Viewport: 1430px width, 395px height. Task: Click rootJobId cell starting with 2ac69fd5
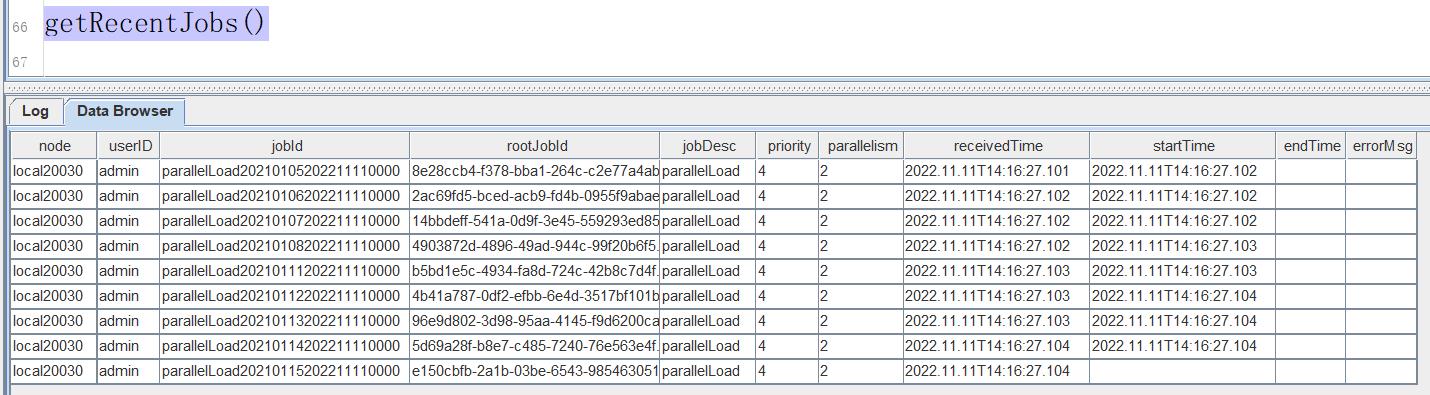point(534,196)
